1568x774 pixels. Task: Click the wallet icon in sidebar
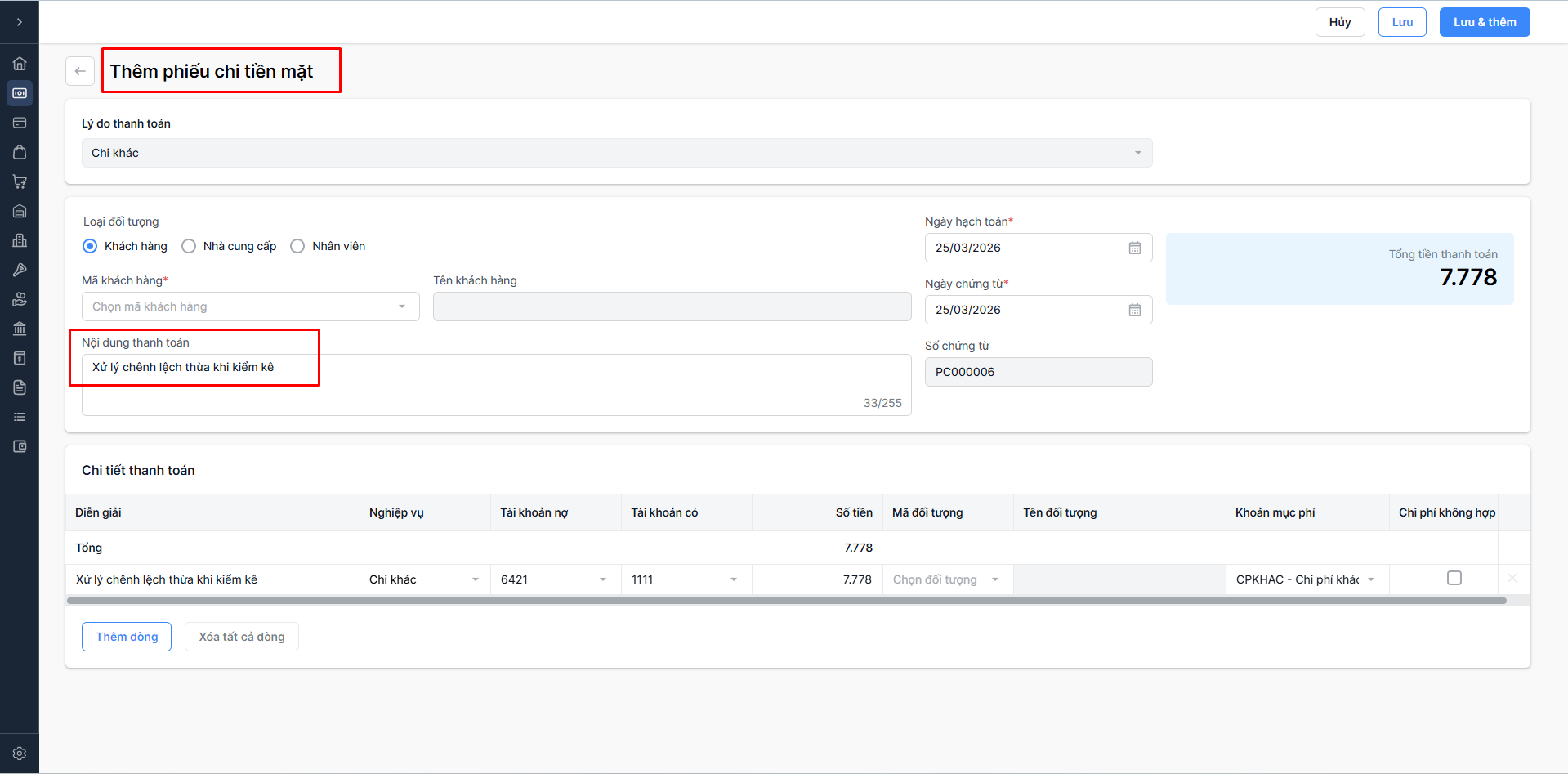pos(20,446)
